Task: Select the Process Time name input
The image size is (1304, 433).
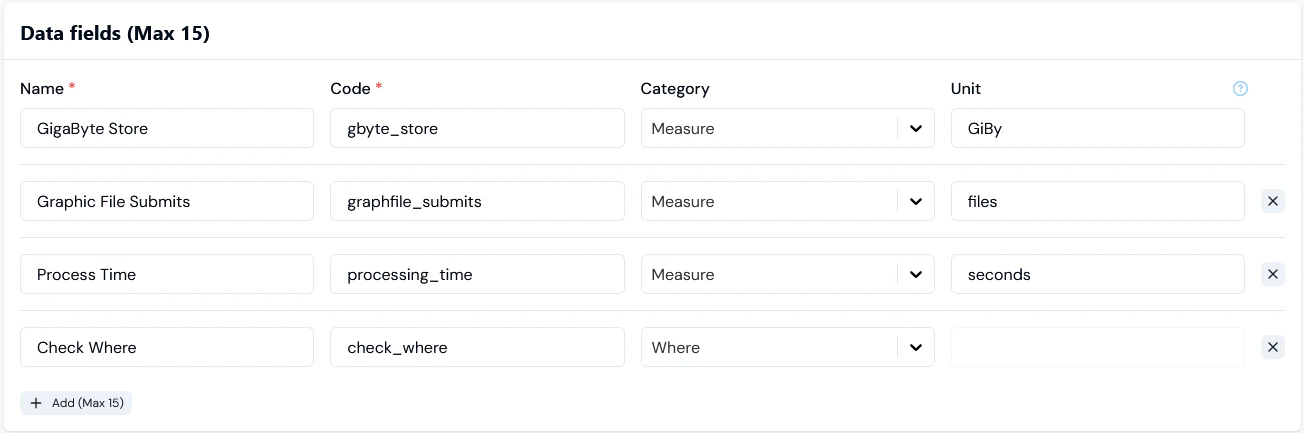Action: (x=167, y=274)
